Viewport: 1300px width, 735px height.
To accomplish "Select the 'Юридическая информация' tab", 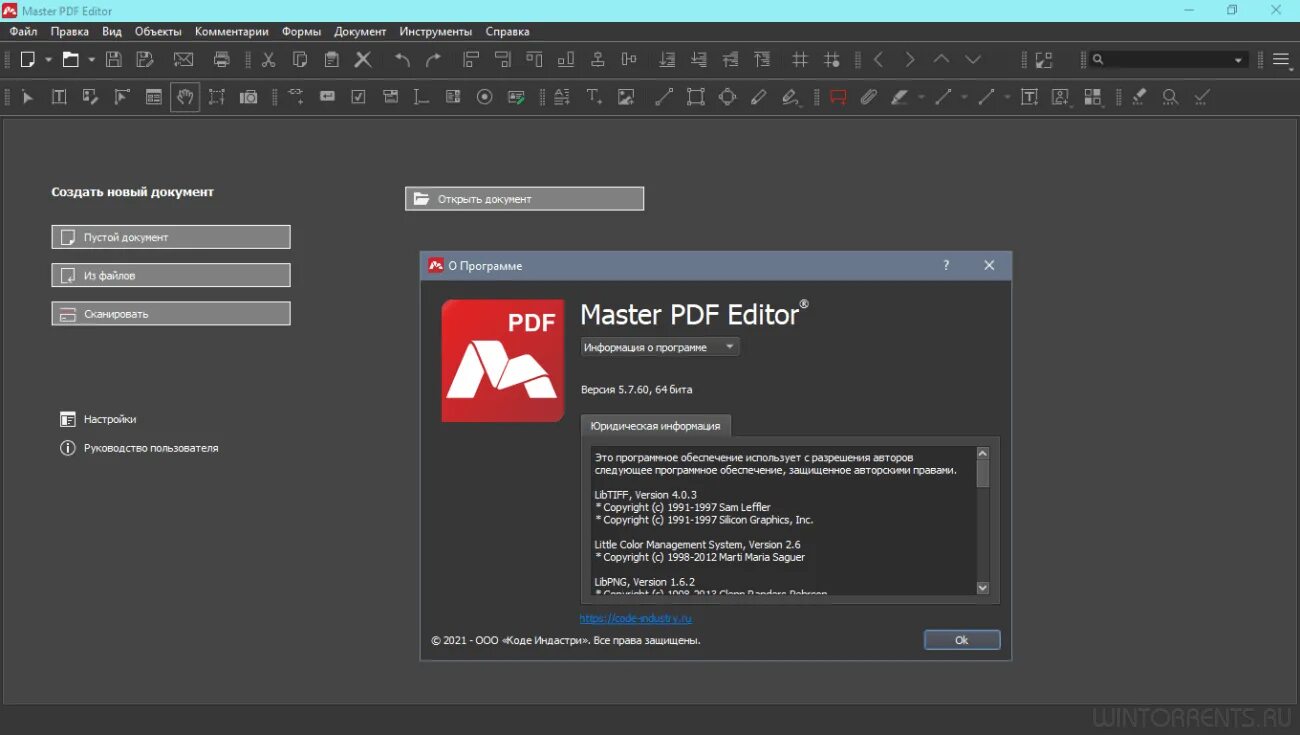I will [656, 425].
